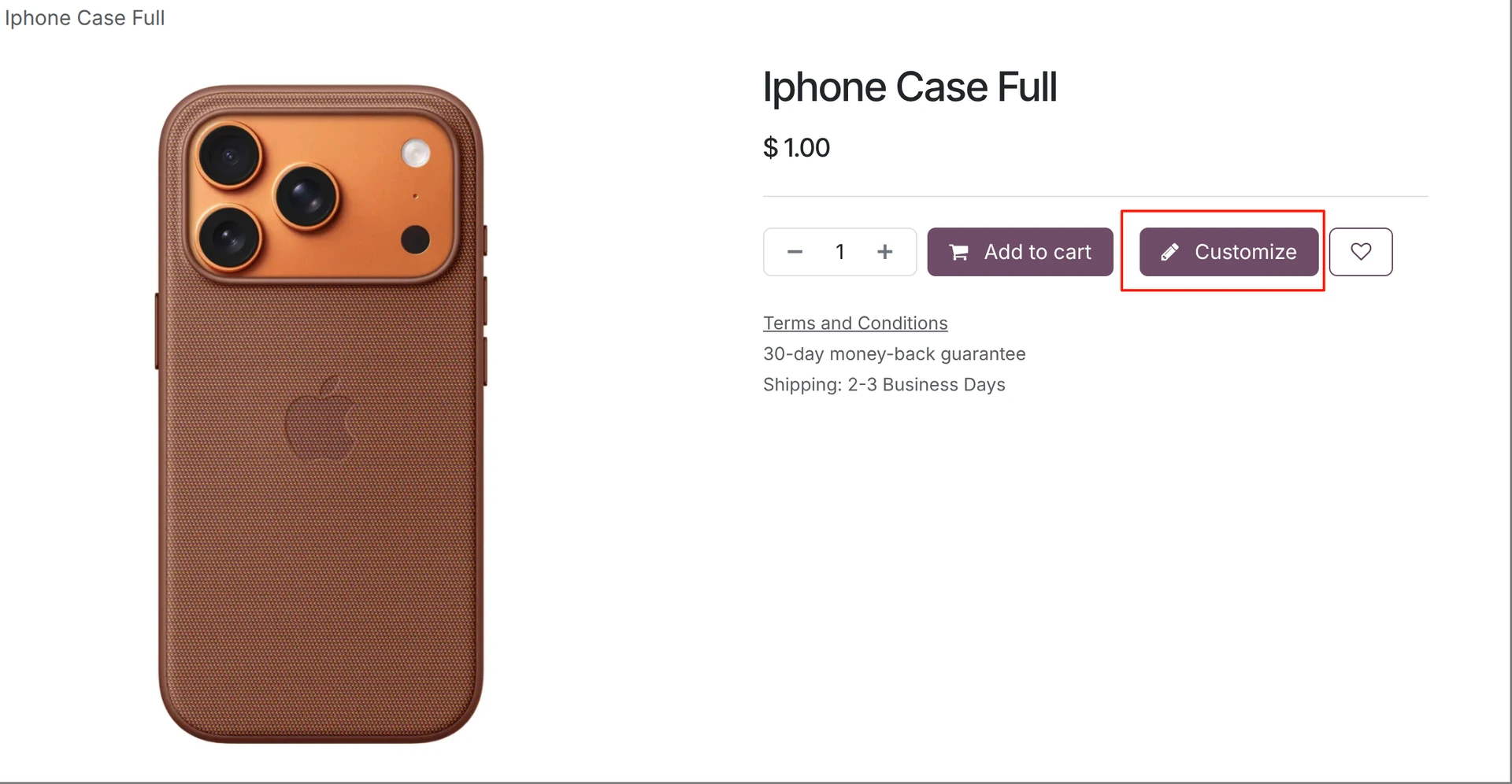Image resolution: width=1512 pixels, height=784 pixels.
Task: Click the Customize button text
Action: (1245, 252)
